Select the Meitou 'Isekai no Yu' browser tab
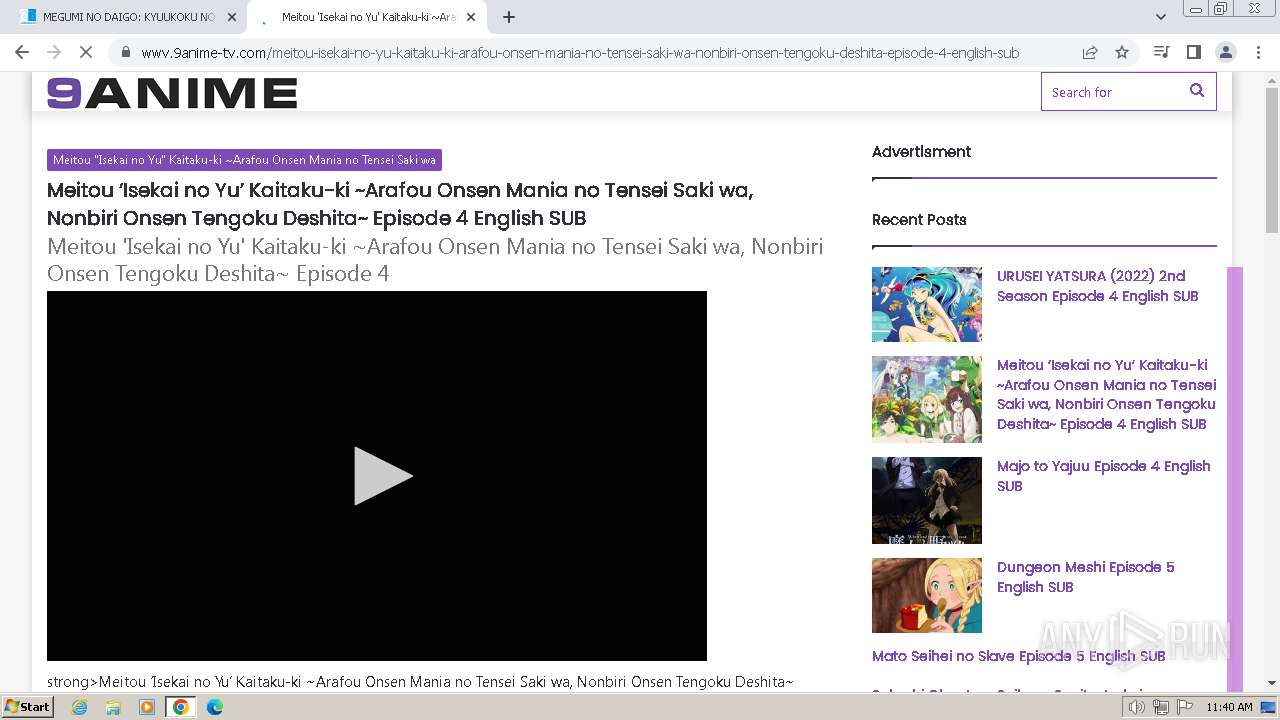 (x=368, y=17)
